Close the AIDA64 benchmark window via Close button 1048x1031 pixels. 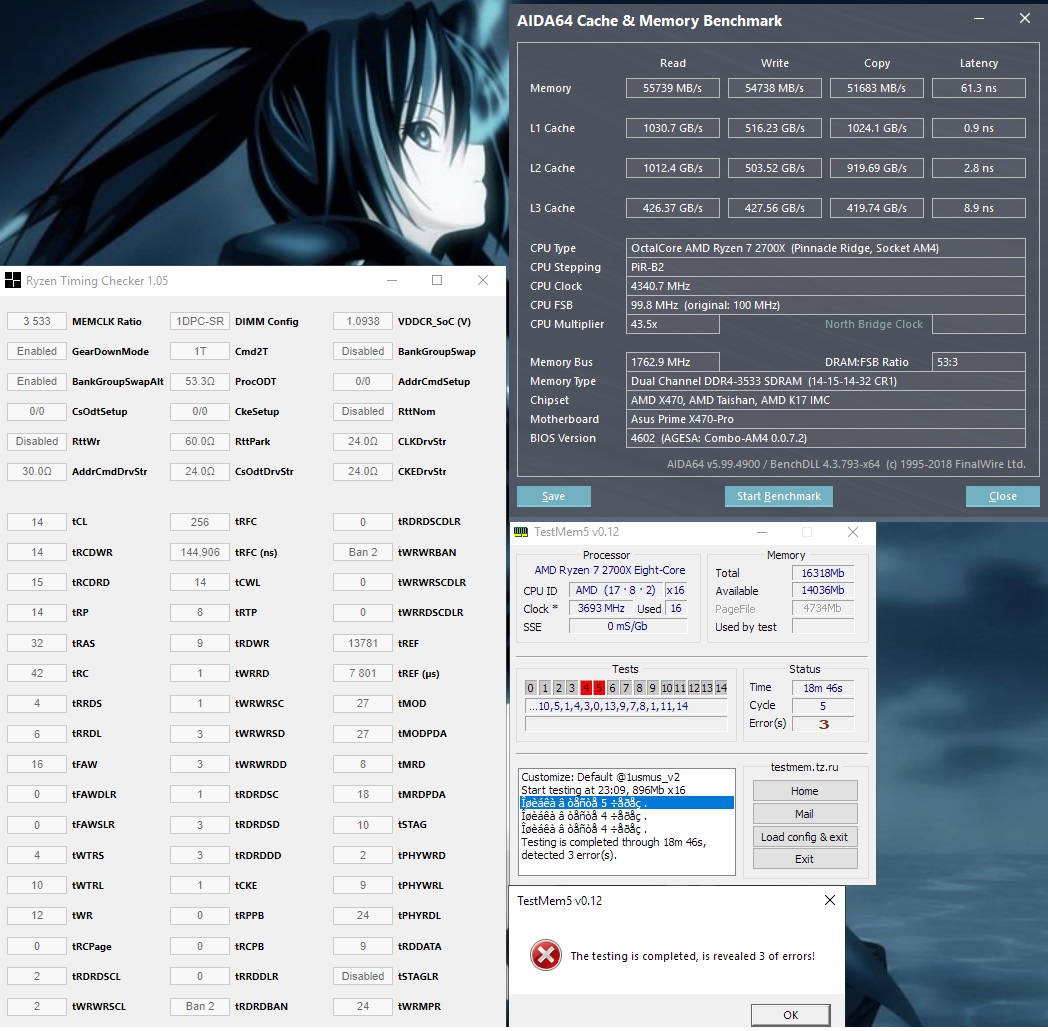1003,496
